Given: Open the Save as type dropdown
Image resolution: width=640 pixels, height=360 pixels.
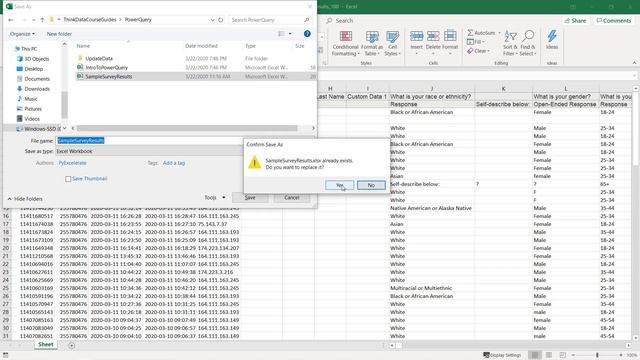Looking at the screenshot, I should tap(149, 151).
